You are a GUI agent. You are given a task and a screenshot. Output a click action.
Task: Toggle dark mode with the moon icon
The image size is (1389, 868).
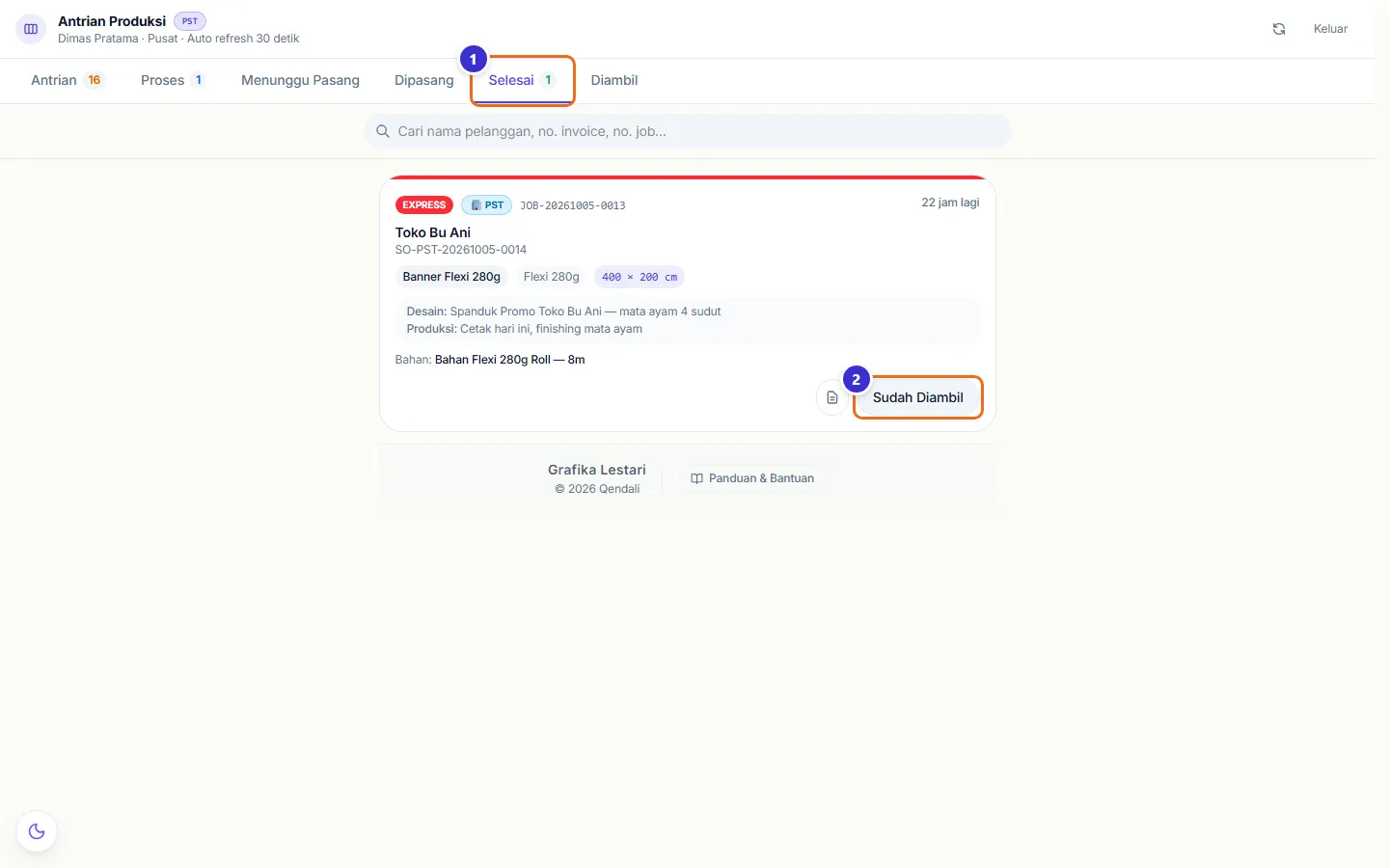coord(37,831)
